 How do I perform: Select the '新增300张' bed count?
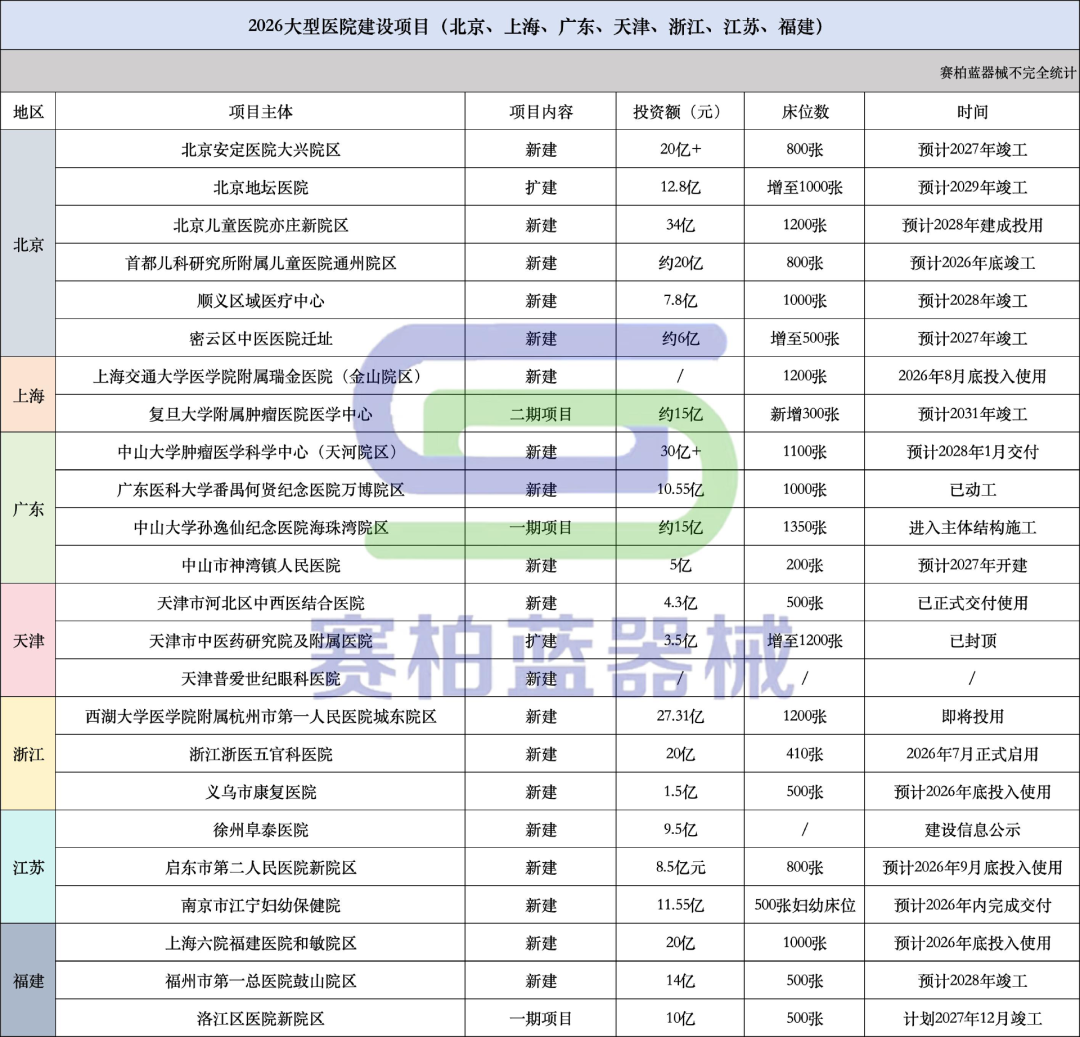(x=804, y=414)
